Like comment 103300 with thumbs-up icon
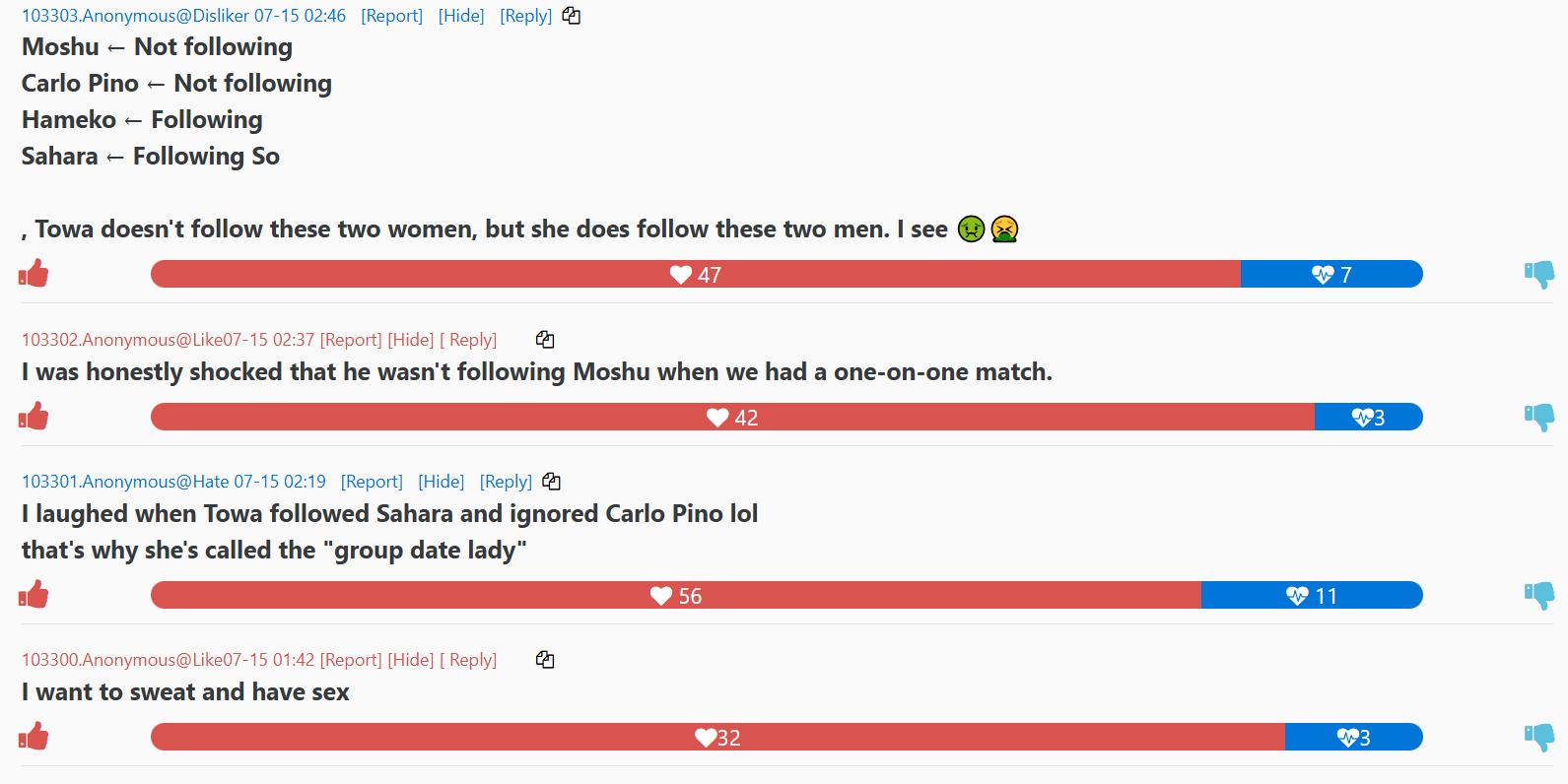The image size is (1568, 784). (x=34, y=736)
